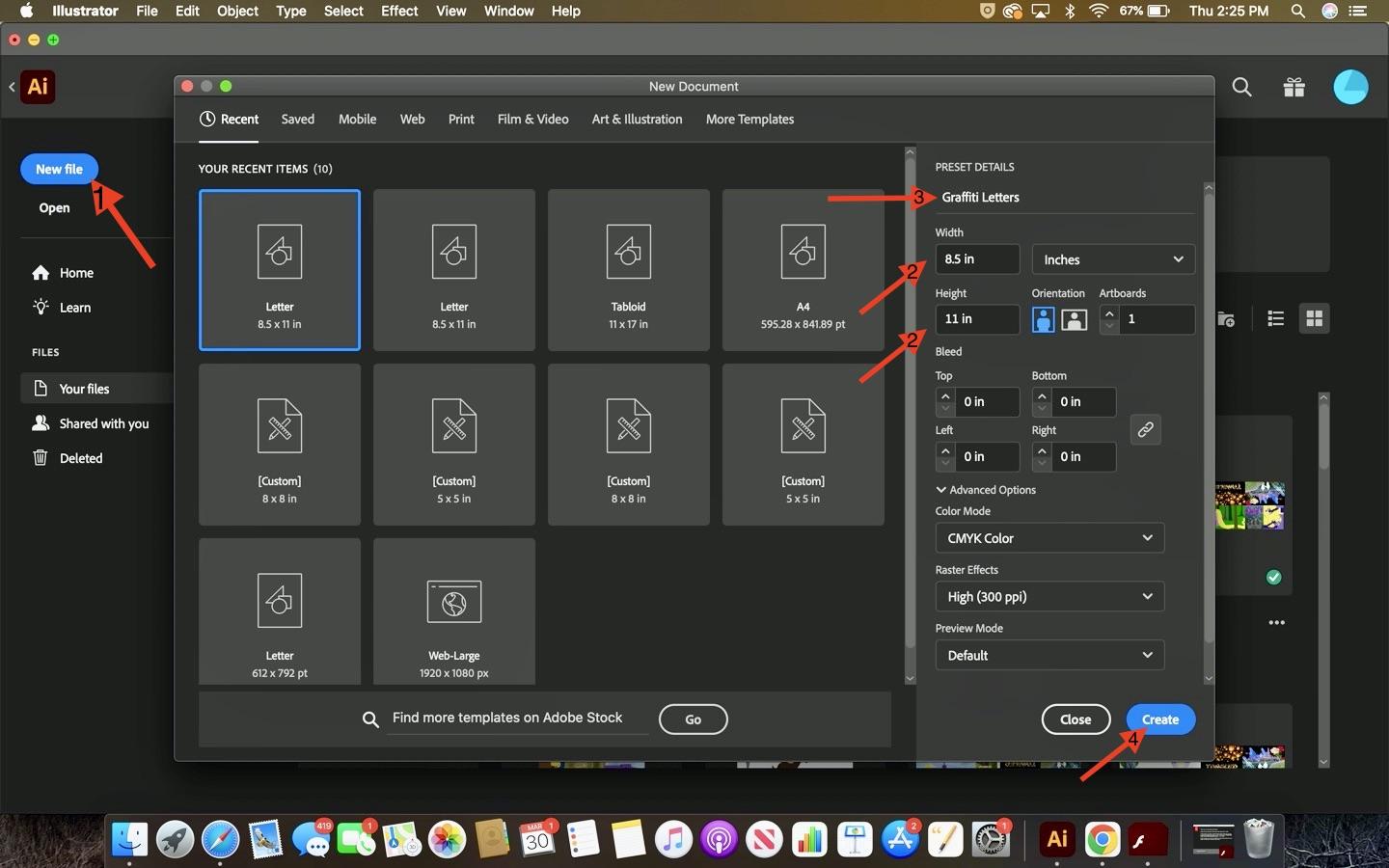Click the Width field showing 8.5 in
The width and height of the screenshot is (1389, 868).
[977, 259]
